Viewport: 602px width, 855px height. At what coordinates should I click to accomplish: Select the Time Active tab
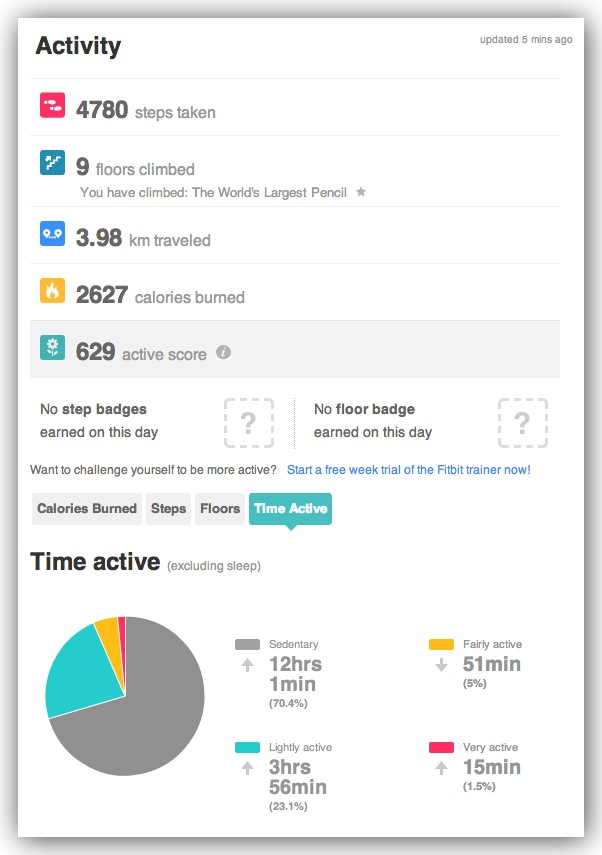(290, 509)
